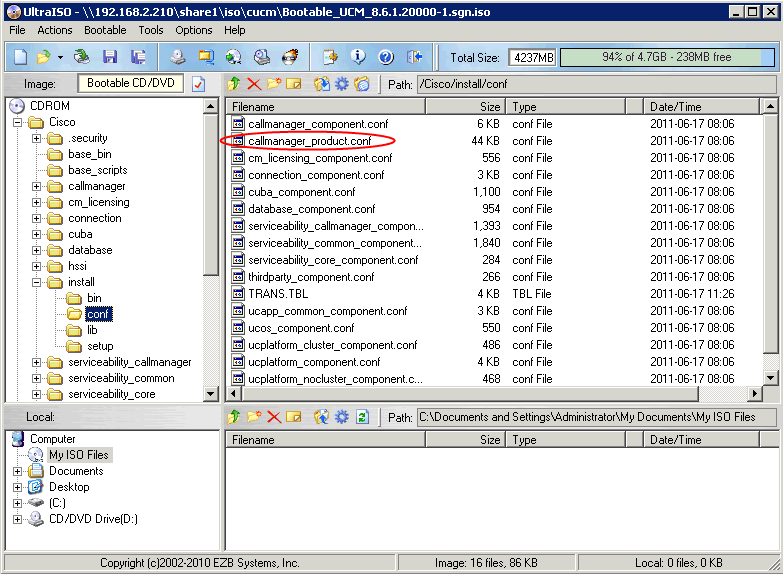
Task: Open the Actions menu
Action: [x=54, y=30]
